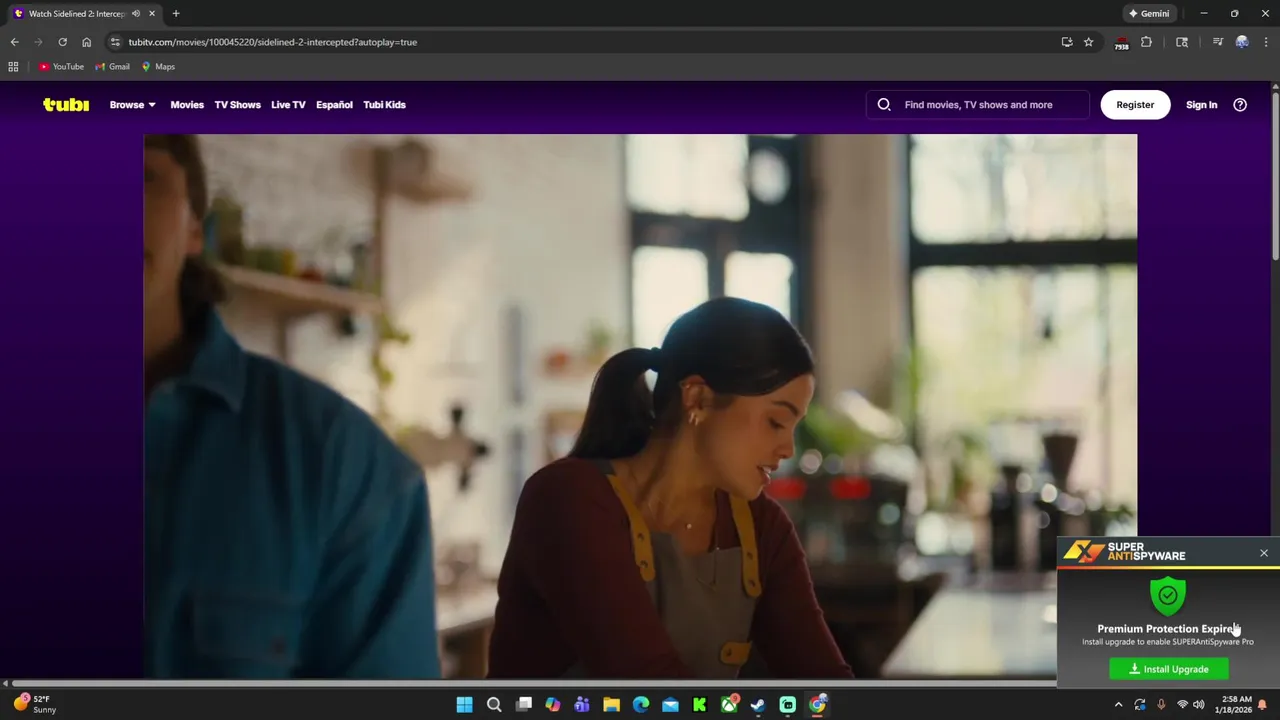Screen dimensions: 1280x720
Task: Launch Microsoft Edge from taskbar
Action: coord(641,705)
